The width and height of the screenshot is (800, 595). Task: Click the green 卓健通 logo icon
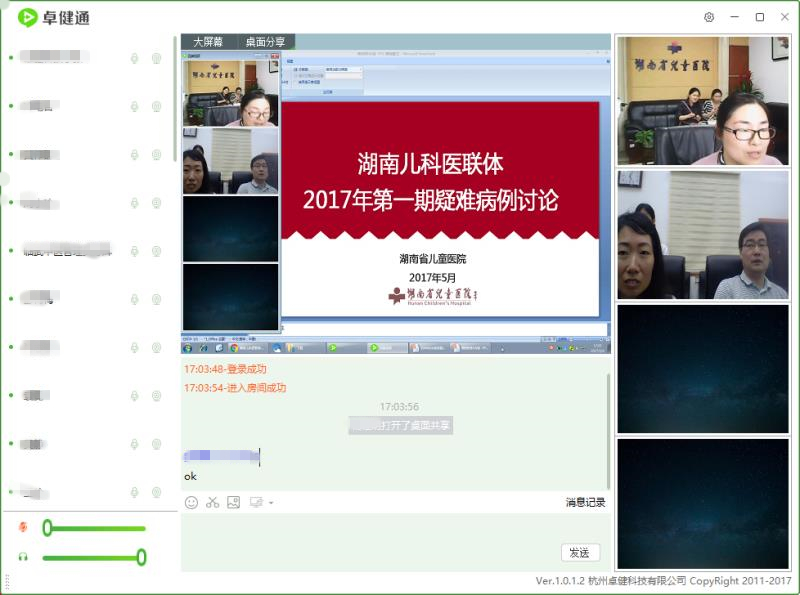point(27,17)
